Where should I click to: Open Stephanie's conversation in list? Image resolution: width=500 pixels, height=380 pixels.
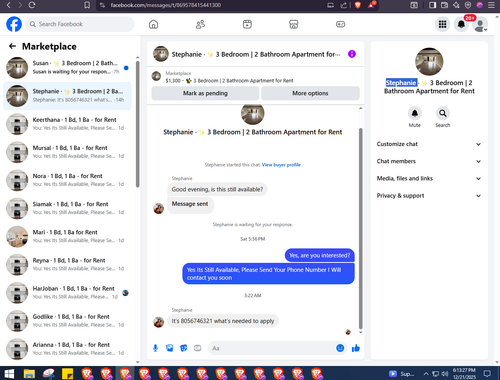(x=67, y=96)
